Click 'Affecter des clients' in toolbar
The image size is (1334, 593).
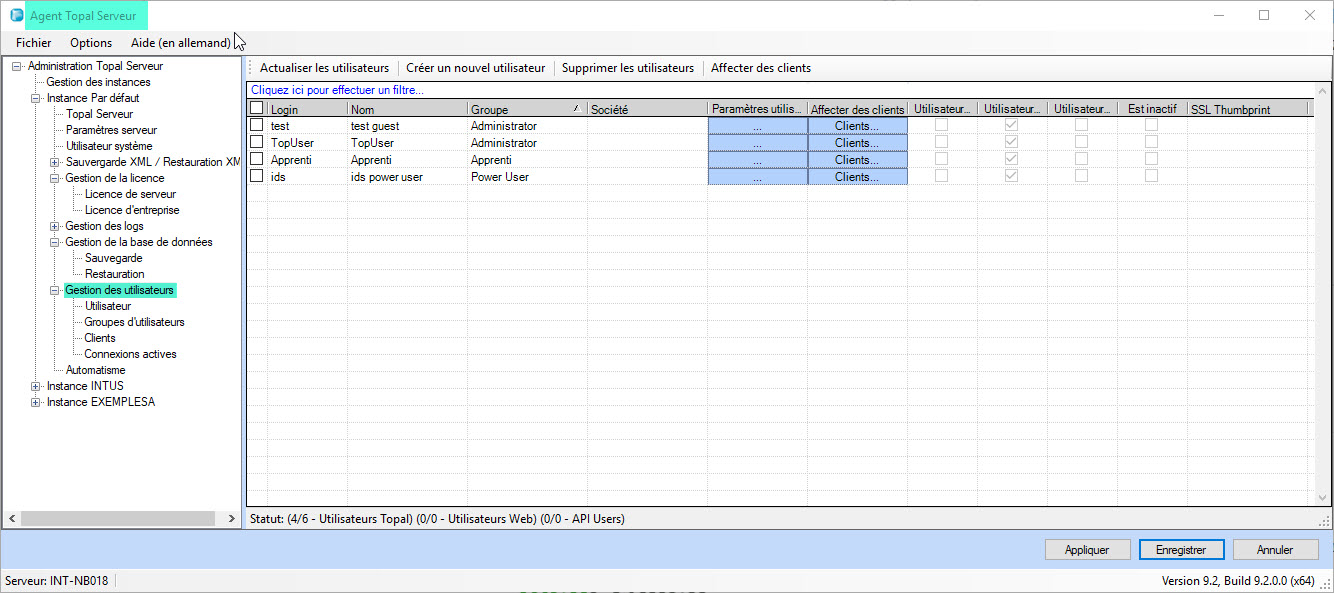point(760,68)
